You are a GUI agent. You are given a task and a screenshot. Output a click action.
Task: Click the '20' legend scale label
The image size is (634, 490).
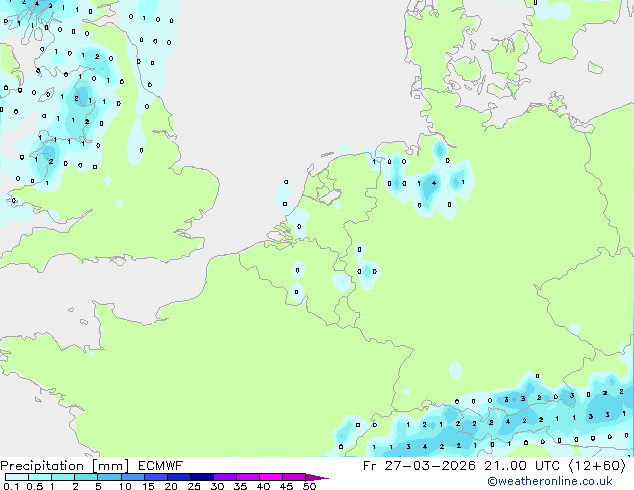pyautogui.click(x=171, y=486)
